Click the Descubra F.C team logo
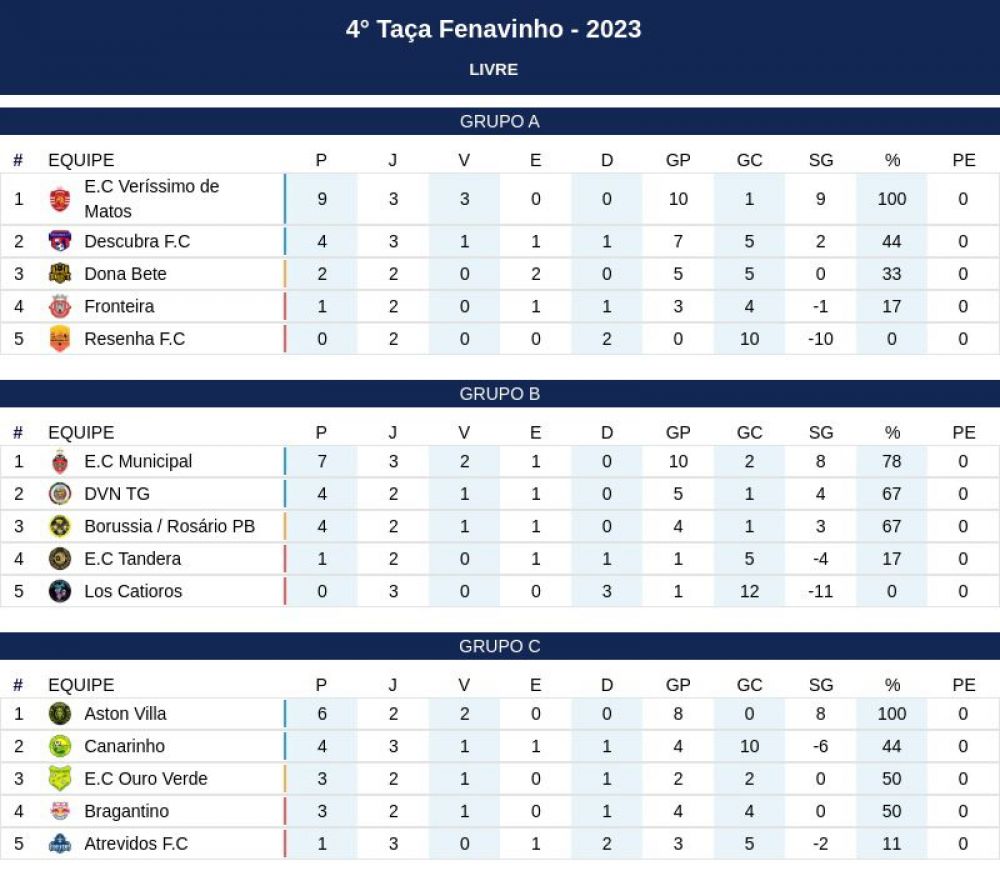Viewport: 1000px width, 871px height. pyautogui.click(x=60, y=241)
